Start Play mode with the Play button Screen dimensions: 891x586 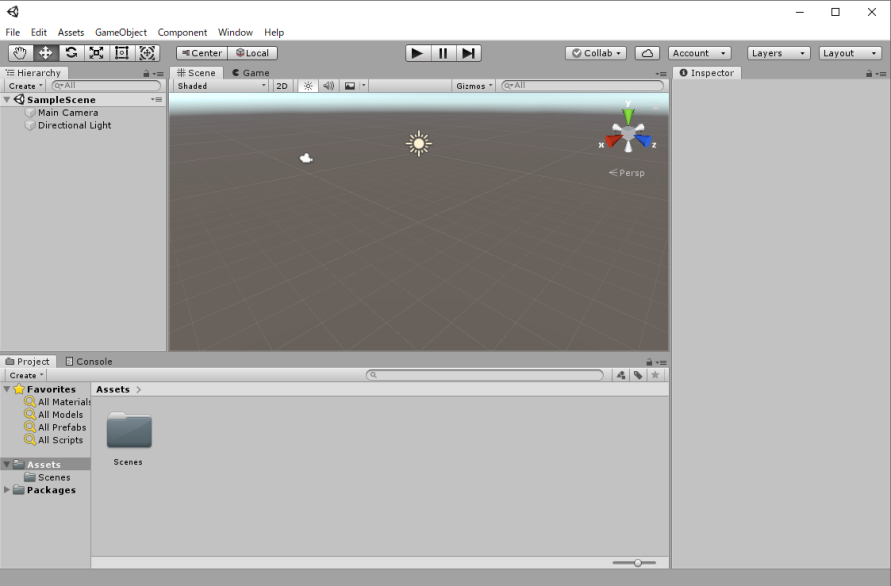417,53
